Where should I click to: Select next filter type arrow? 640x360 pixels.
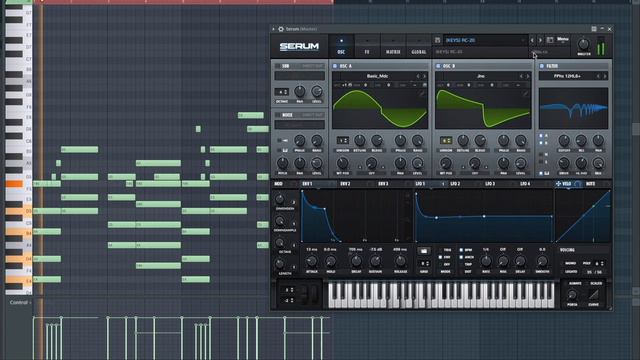point(605,76)
